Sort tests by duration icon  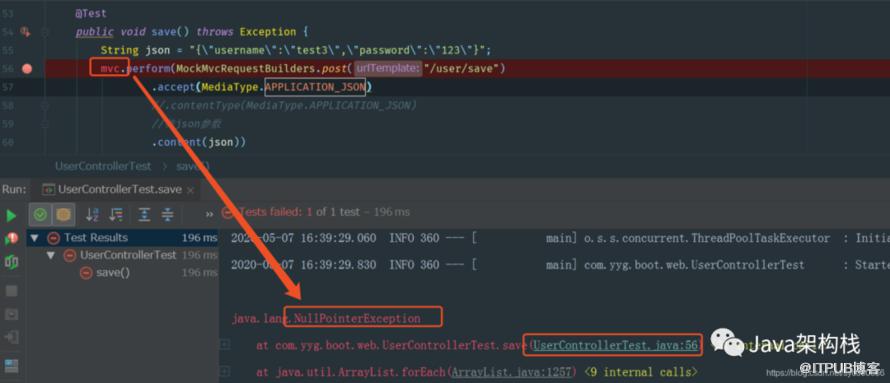tap(116, 214)
